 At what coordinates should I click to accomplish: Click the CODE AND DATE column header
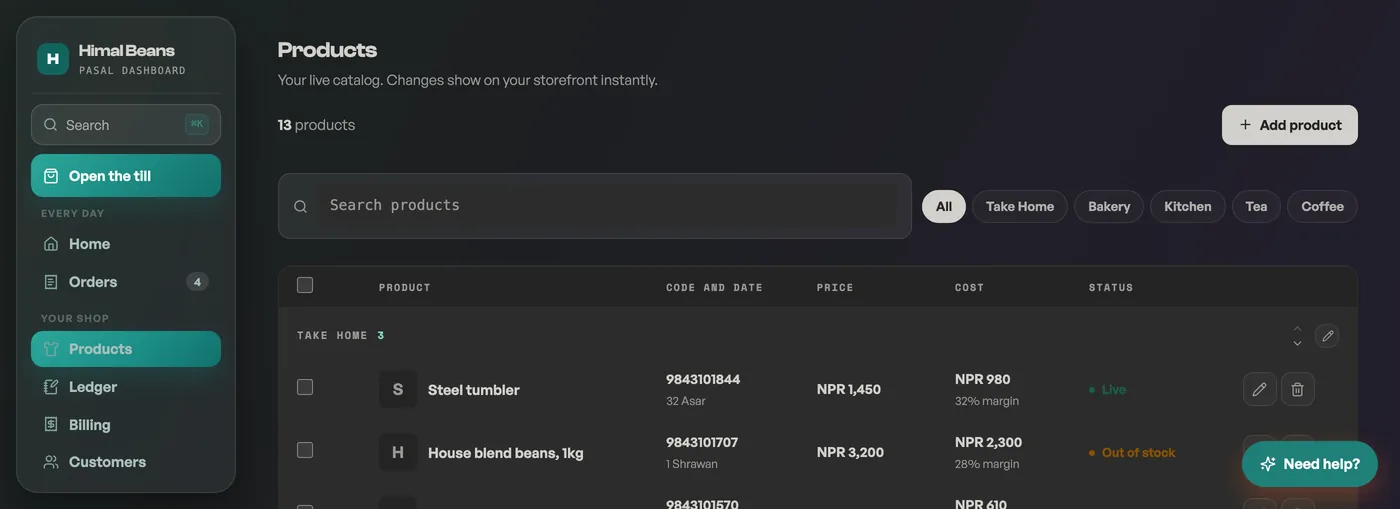[714, 287]
